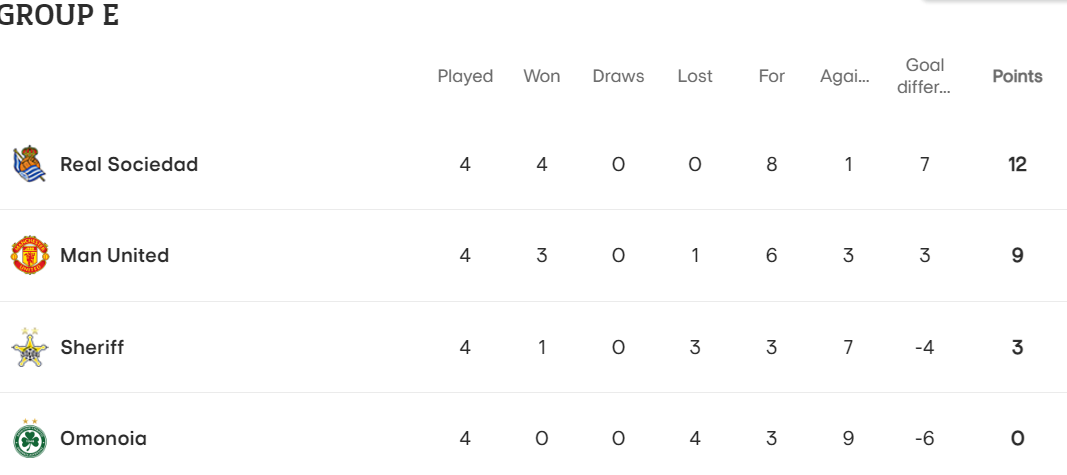Viewport: 1067px width, 475px height.
Task: Sort by the Points column header
Action: coord(1017,76)
